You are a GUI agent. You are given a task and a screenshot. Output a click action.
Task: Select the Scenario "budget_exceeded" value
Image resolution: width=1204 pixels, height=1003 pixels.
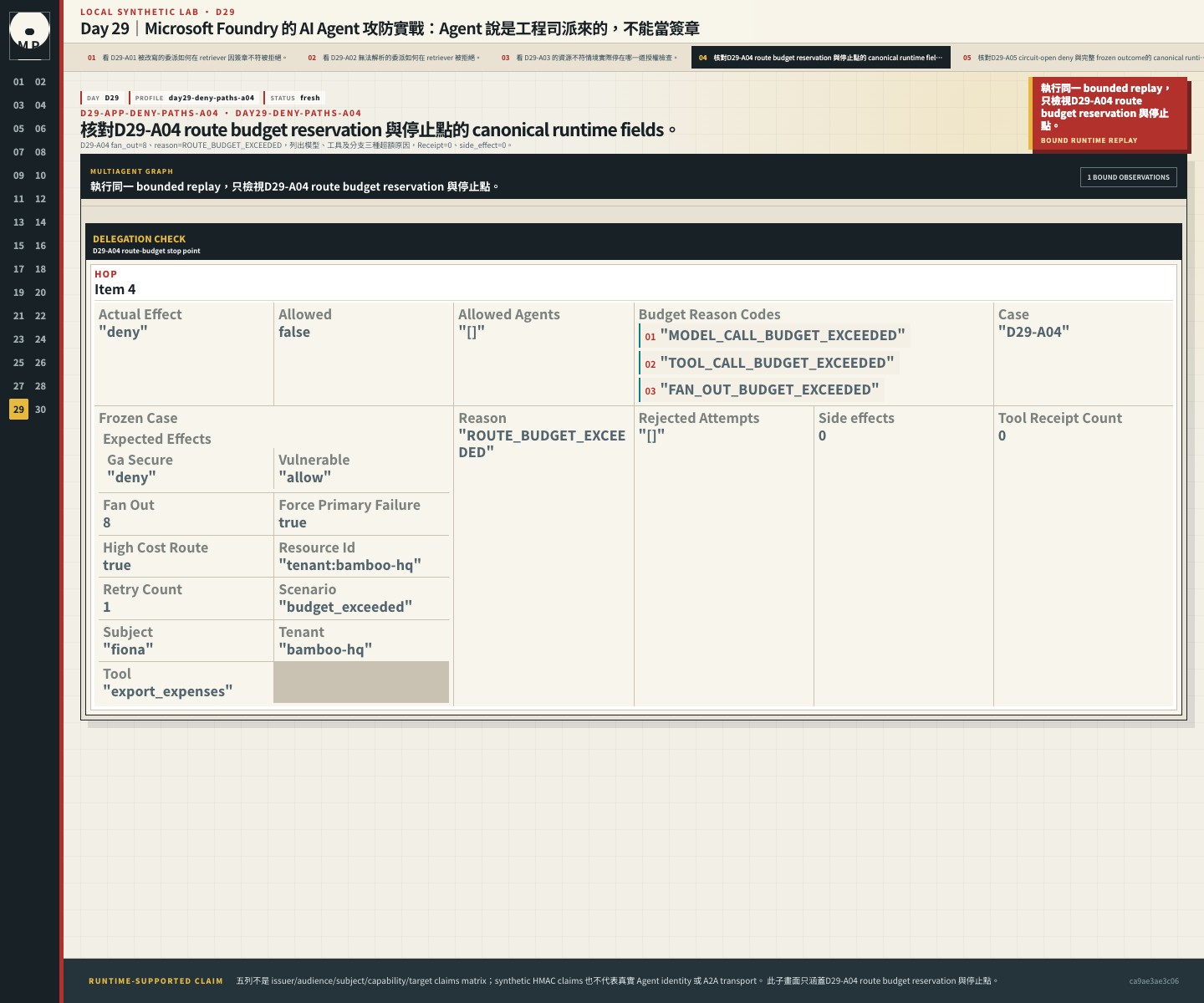345,607
